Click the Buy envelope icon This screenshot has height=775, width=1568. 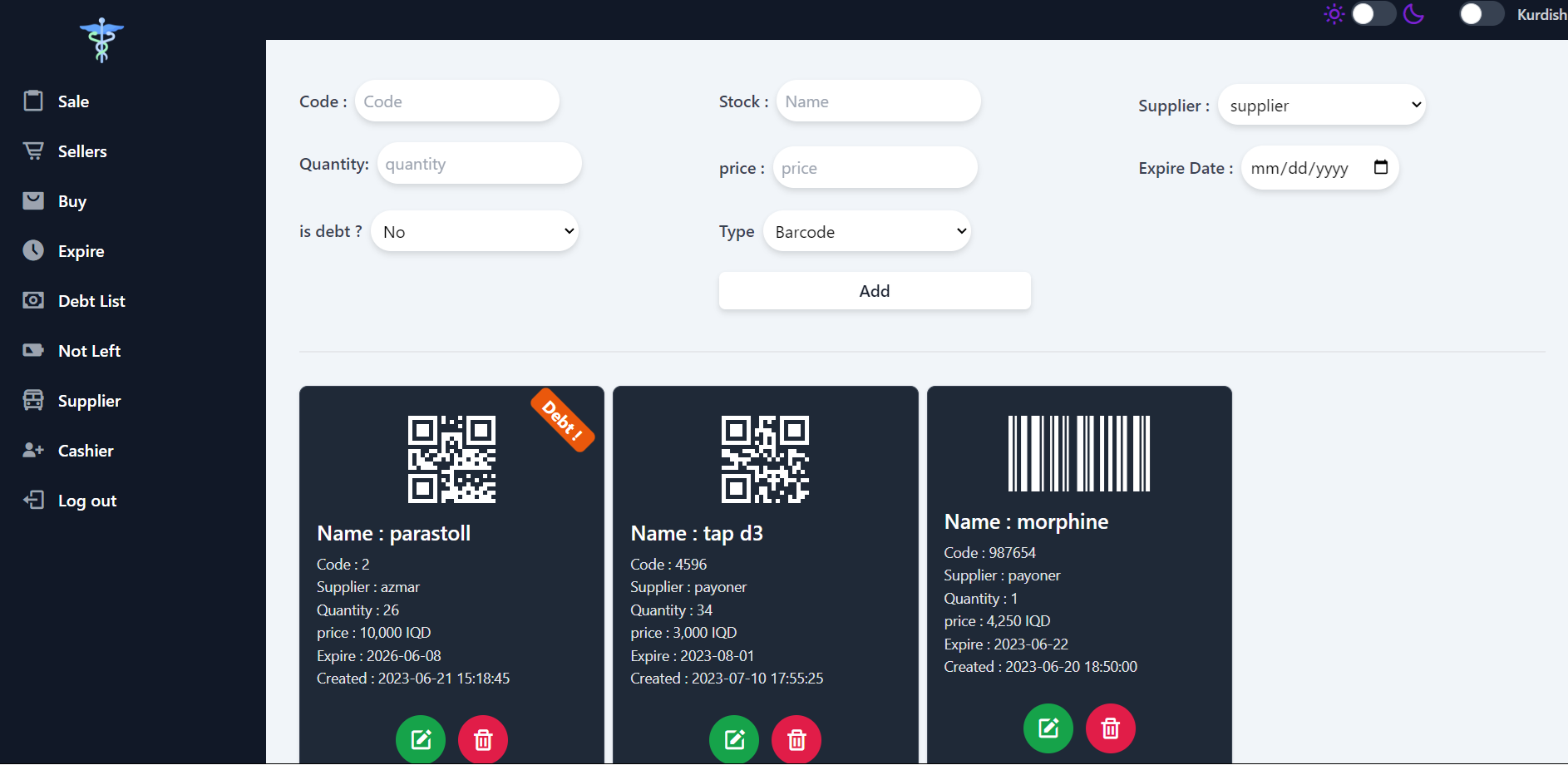coord(33,200)
